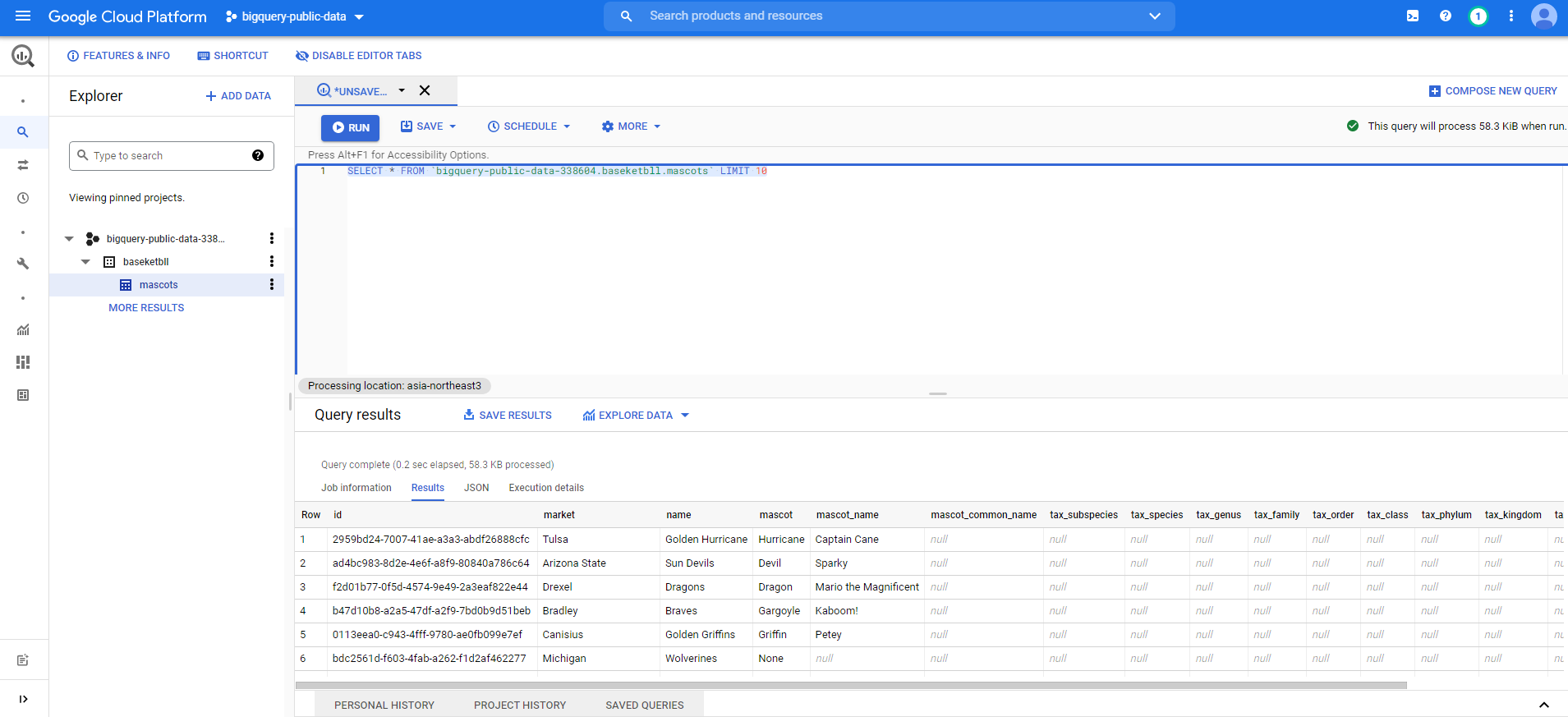The width and height of the screenshot is (1568, 717).
Task: Click Disable Editor Tabs
Action: pos(358,56)
